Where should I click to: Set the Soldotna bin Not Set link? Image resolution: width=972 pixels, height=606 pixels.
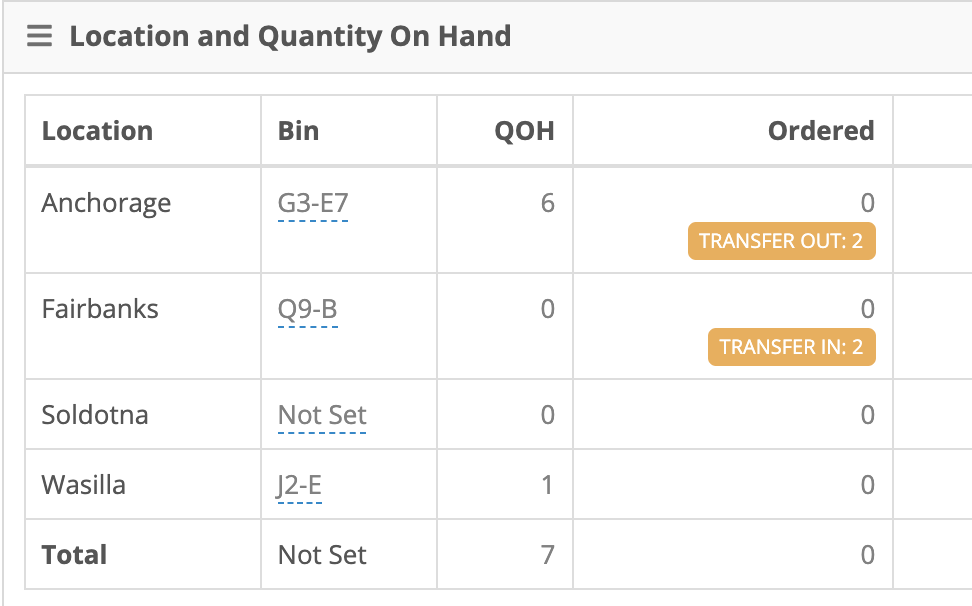(322, 416)
